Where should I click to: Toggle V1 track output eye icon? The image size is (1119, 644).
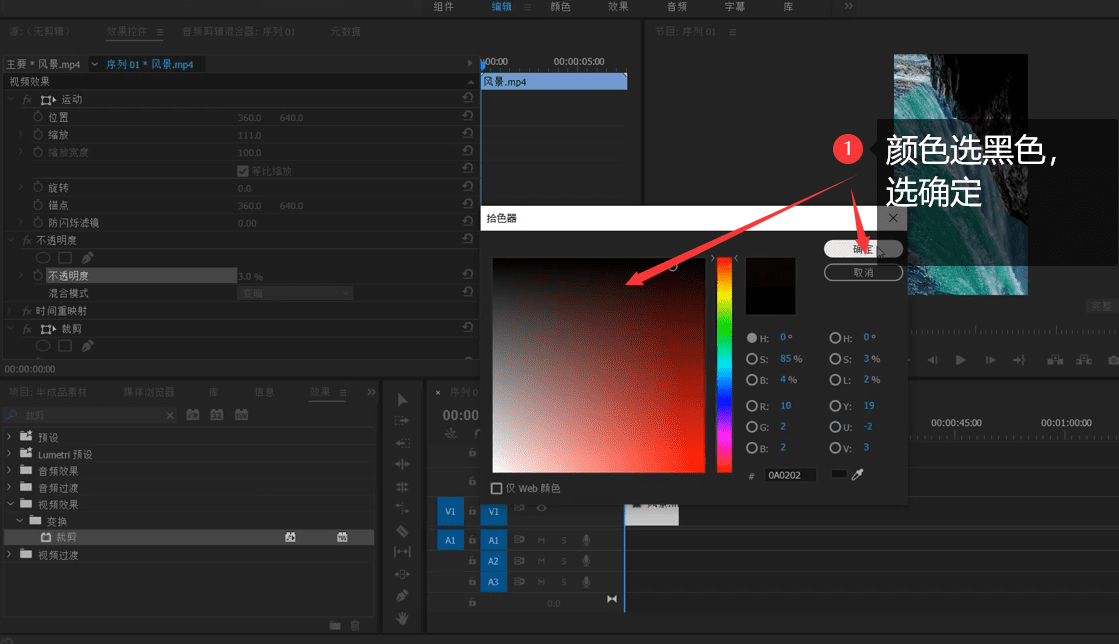(542, 508)
